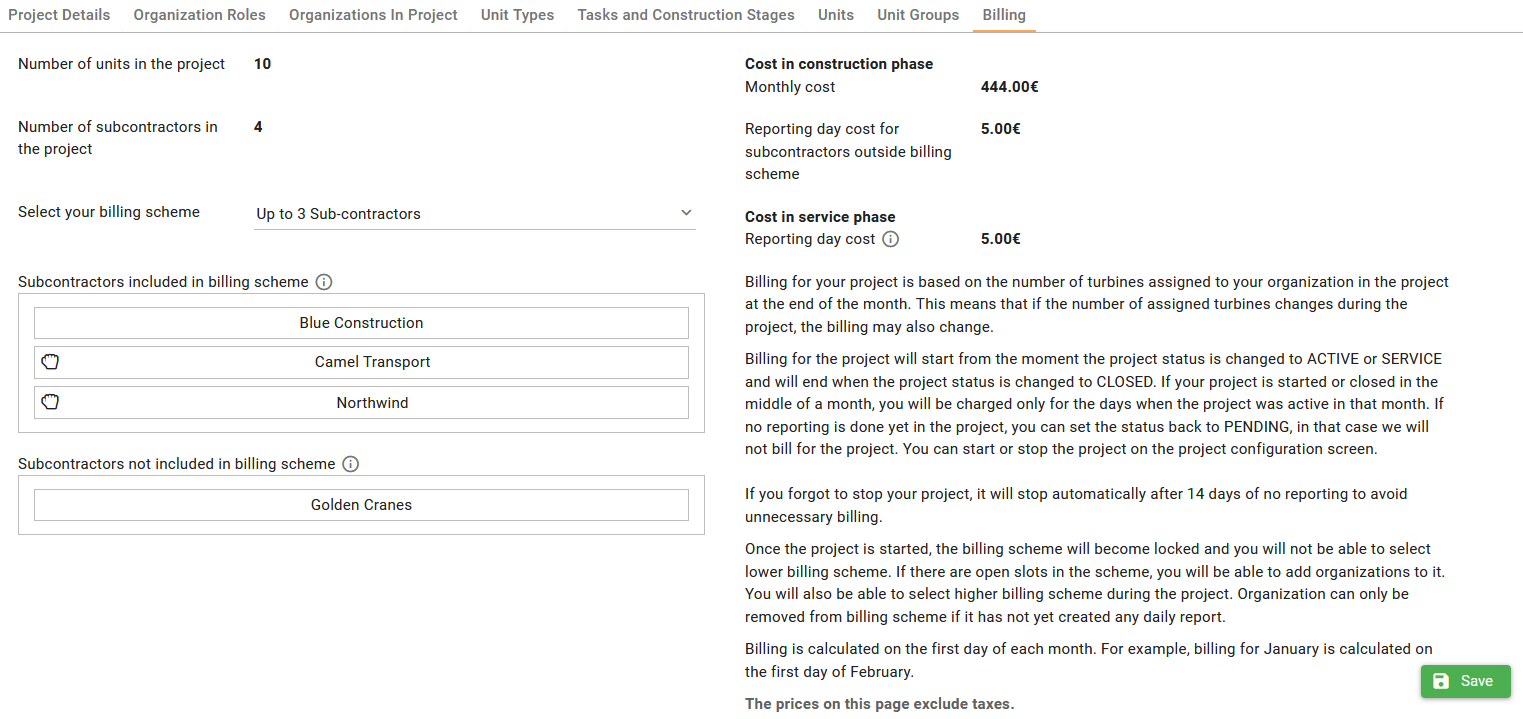Screen dimensions: 1523x719
Task: Select the Golden Cranes subcontractor row
Action: tap(361, 505)
